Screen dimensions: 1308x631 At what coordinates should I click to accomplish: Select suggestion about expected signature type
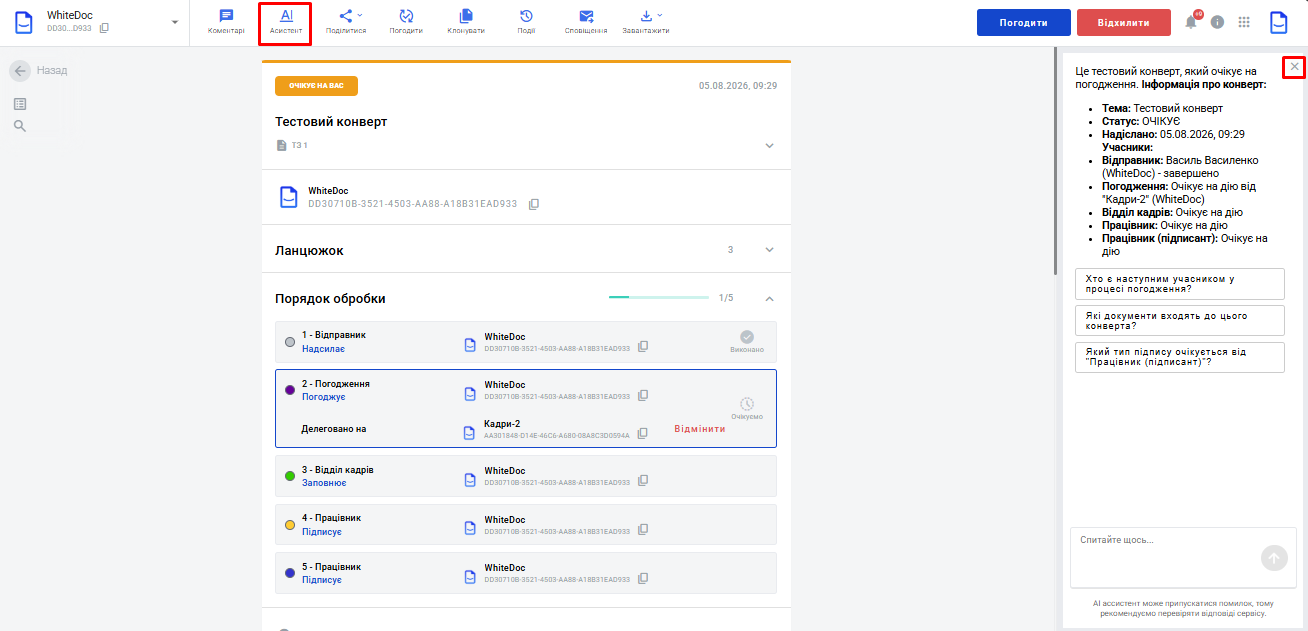[x=1180, y=357]
